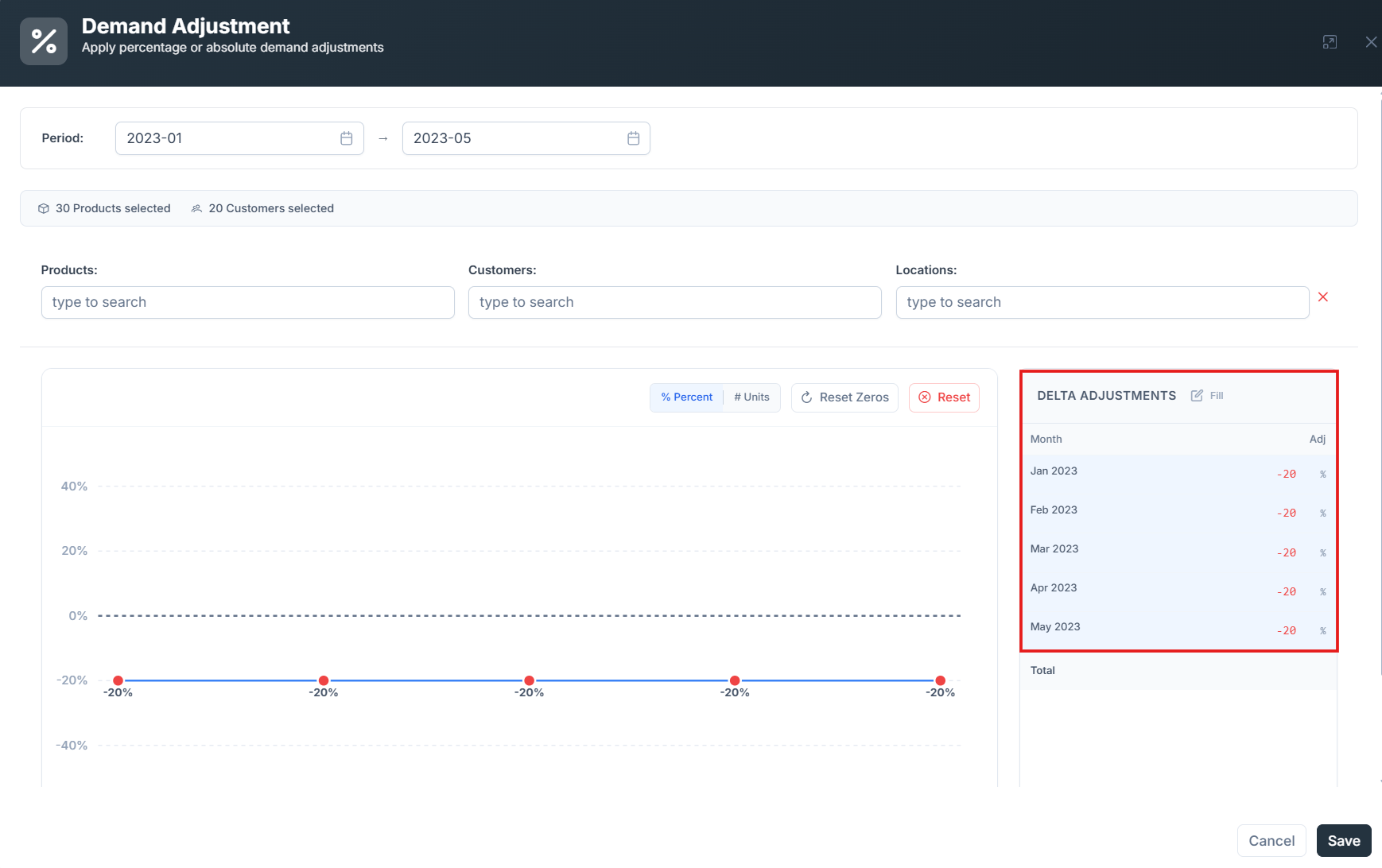Click the Cancel button

pyautogui.click(x=1271, y=840)
